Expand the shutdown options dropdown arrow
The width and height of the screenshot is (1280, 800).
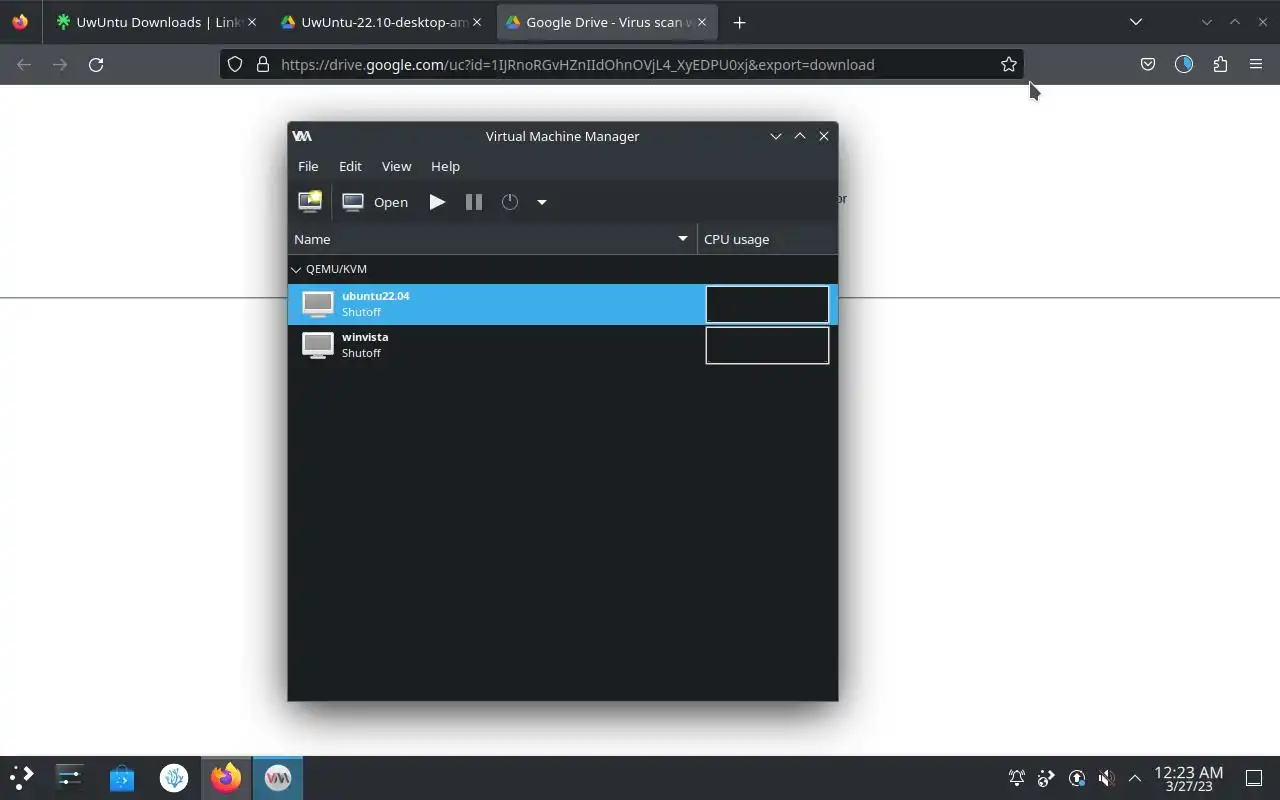(542, 202)
